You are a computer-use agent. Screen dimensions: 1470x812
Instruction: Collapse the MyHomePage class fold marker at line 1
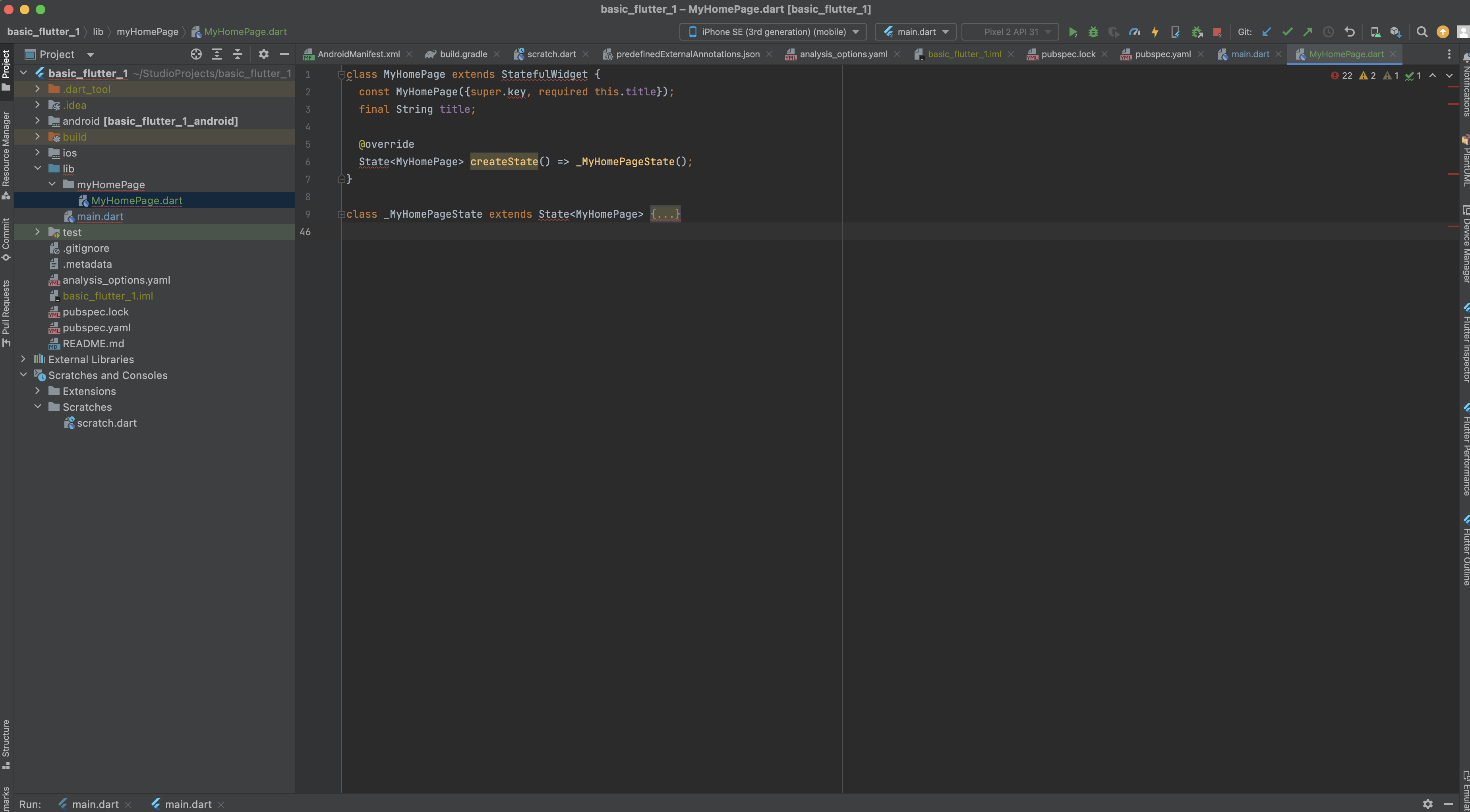(x=341, y=75)
